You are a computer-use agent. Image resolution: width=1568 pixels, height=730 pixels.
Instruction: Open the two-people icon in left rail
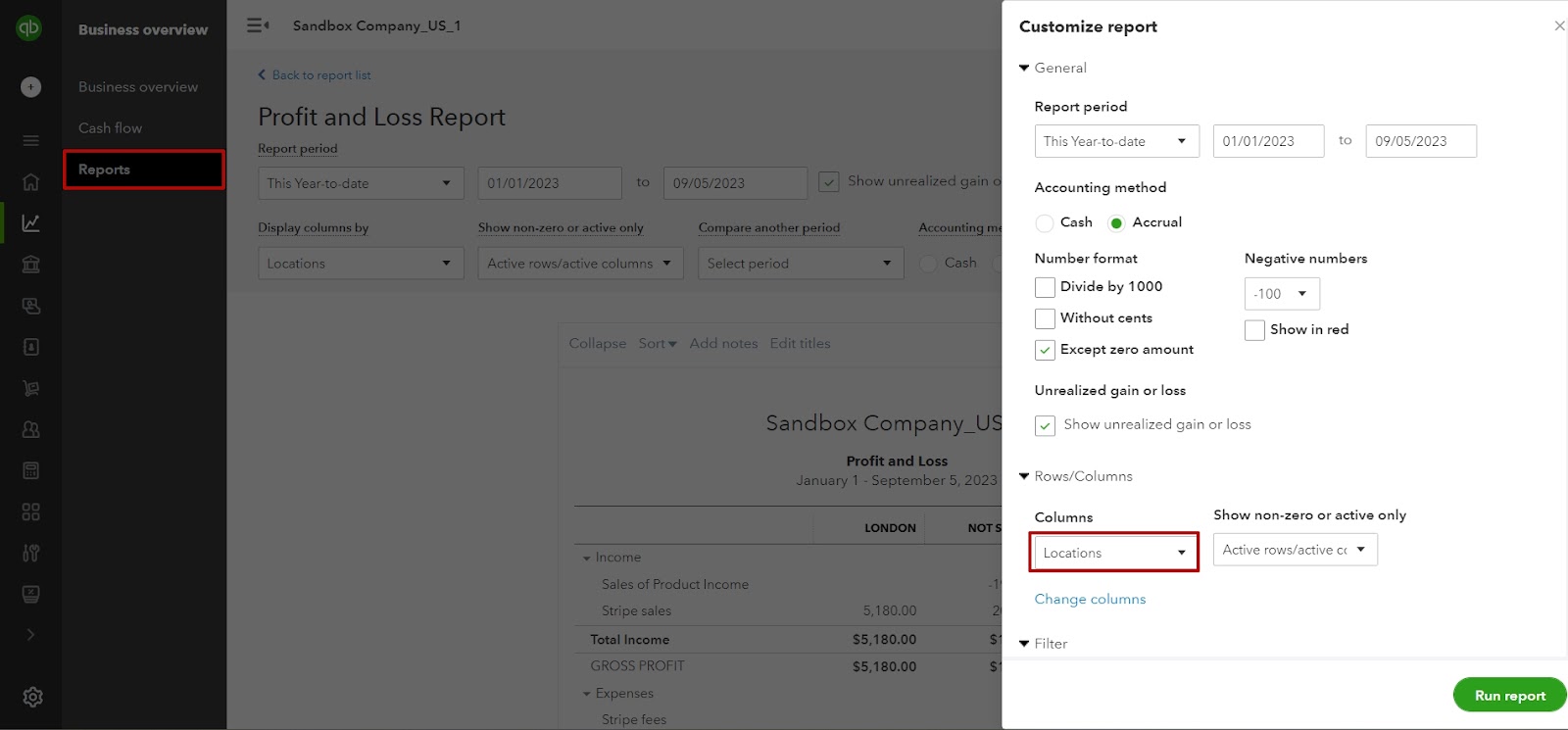(x=31, y=429)
